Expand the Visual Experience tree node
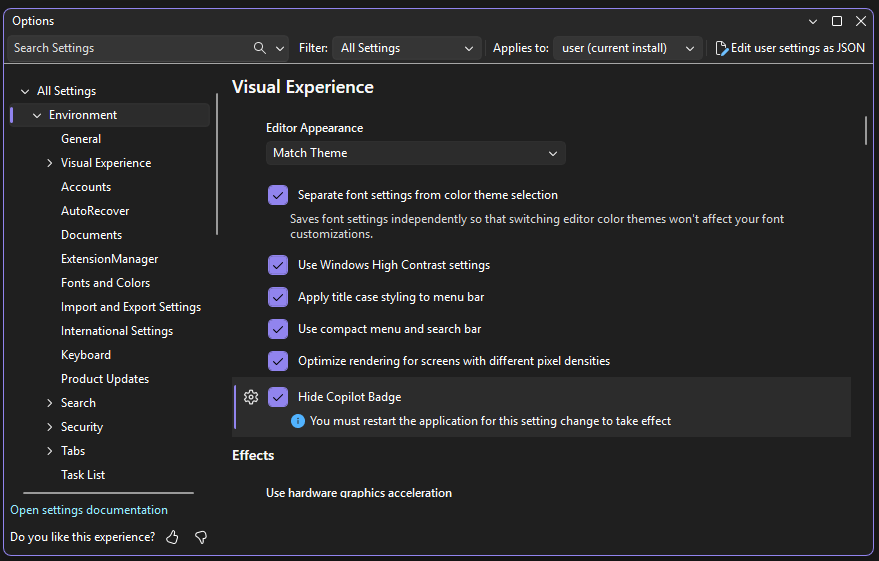The height and width of the screenshot is (561, 879). [50, 163]
